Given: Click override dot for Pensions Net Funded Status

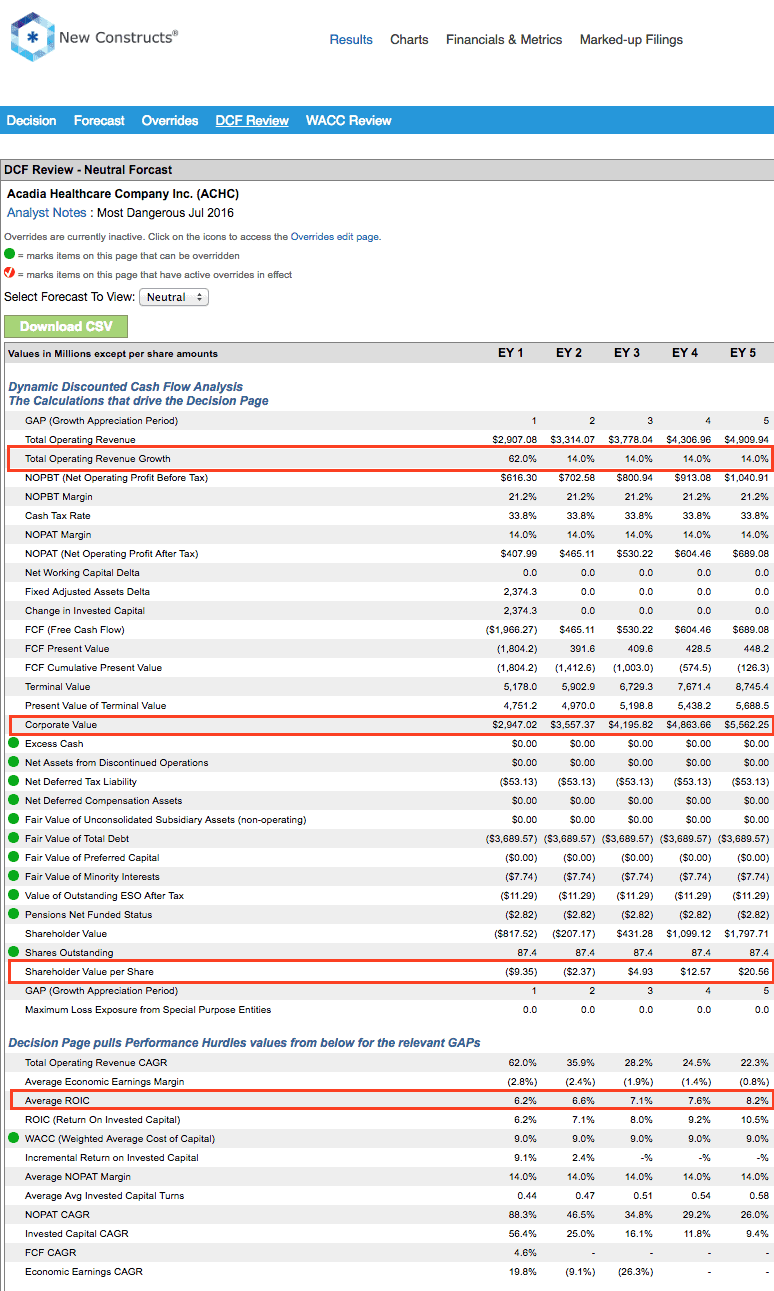Looking at the screenshot, I should click(x=14, y=914).
